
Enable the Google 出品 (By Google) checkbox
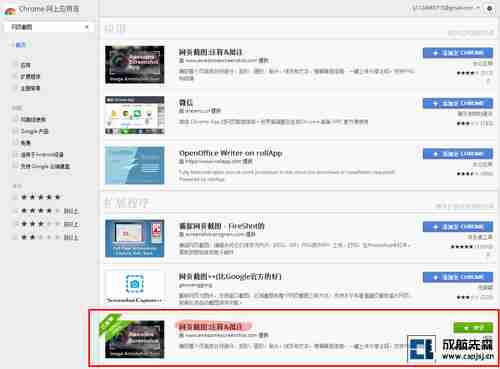pos(15,131)
